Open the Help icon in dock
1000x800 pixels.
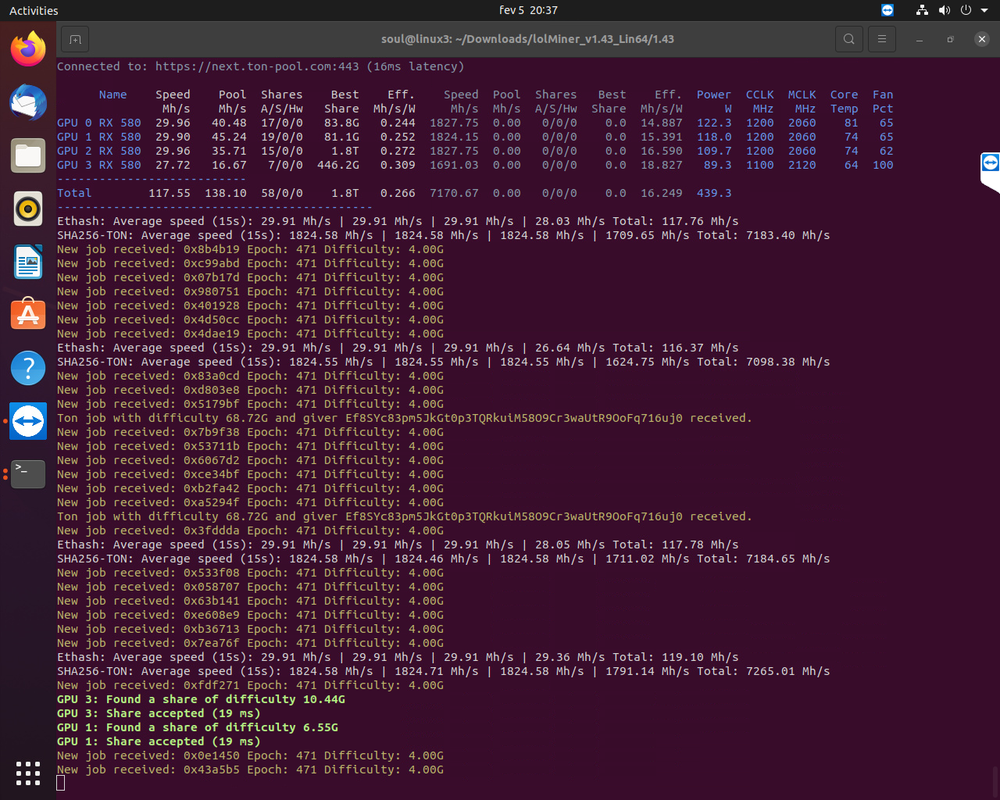[28, 368]
